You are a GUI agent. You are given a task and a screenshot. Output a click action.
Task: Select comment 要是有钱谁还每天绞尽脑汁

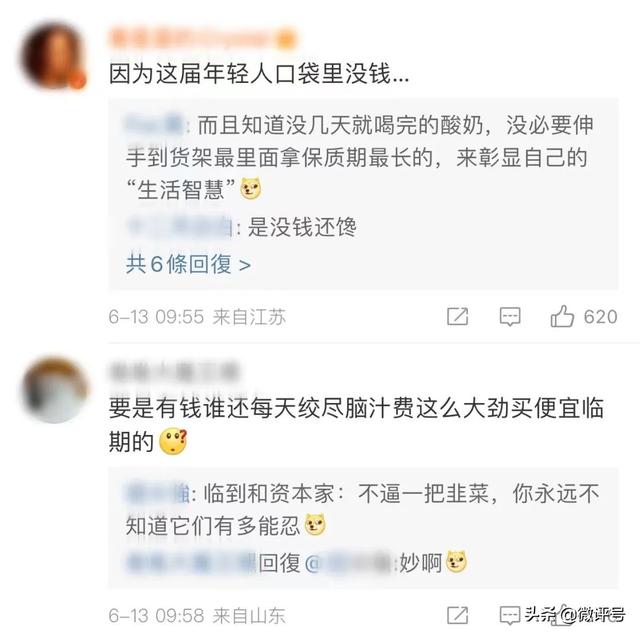click(x=356, y=425)
